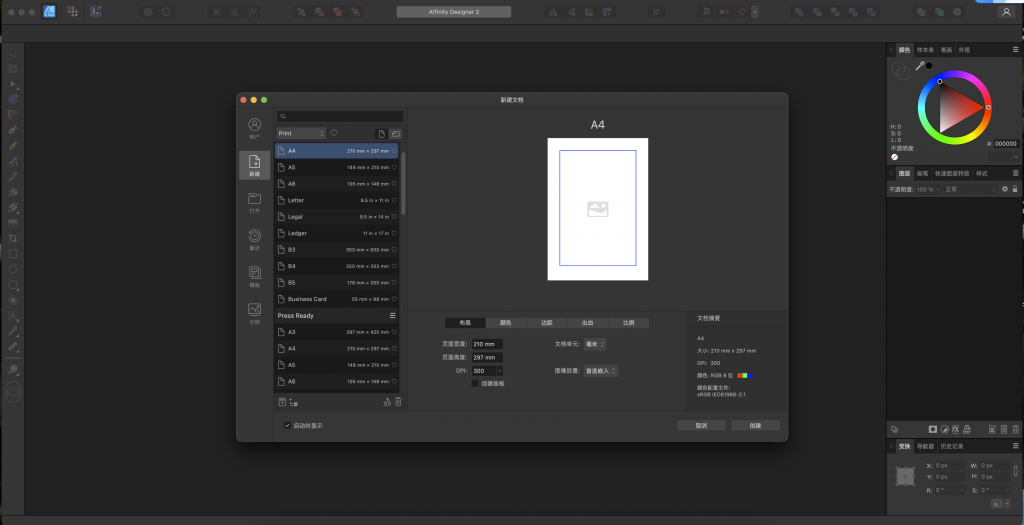The height and width of the screenshot is (525, 1024).
Task: Switch to the 颜色 (Color) tab in dialog
Action: click(505, 323)
